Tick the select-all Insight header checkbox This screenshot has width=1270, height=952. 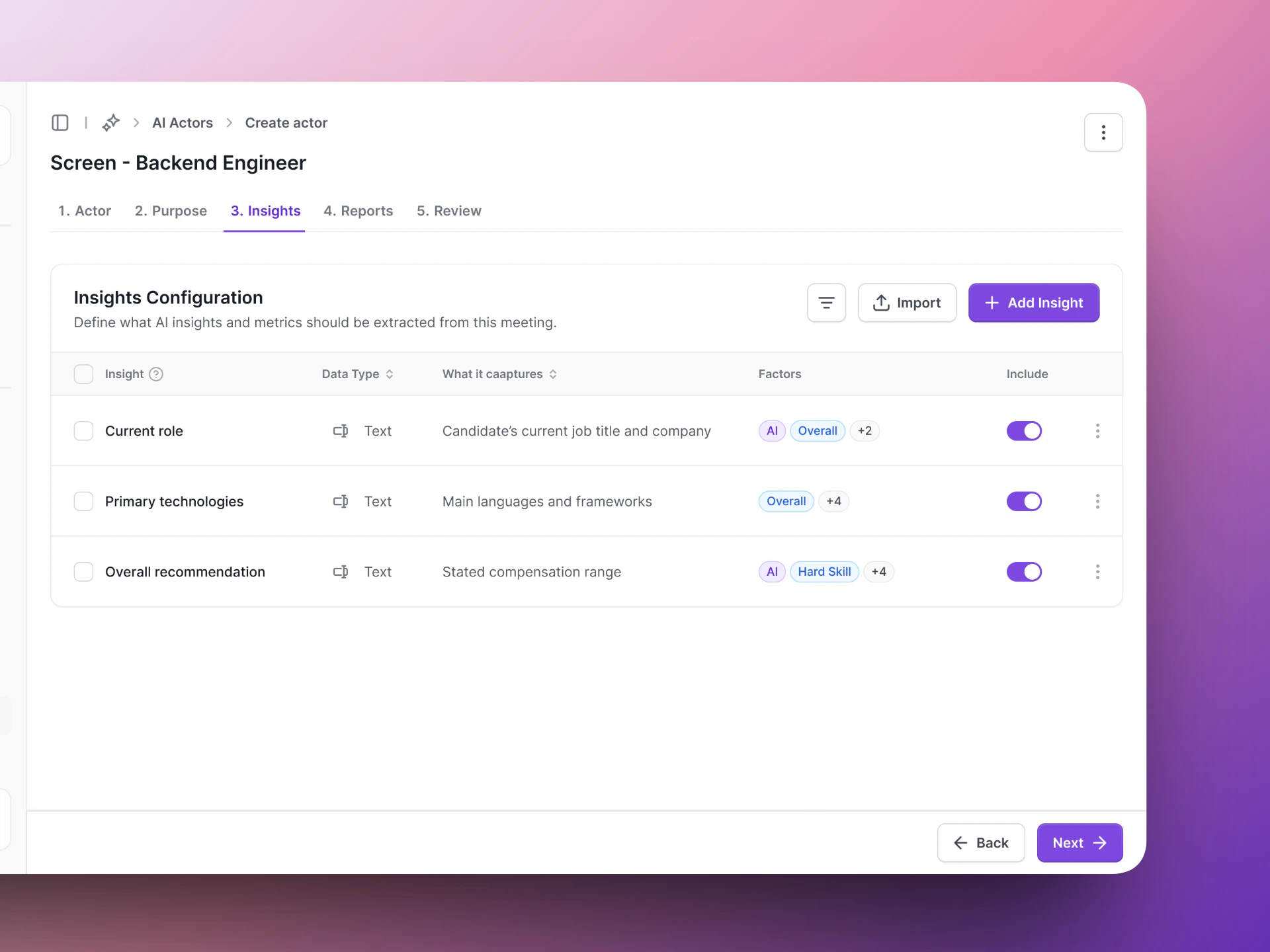click(83, 374)
